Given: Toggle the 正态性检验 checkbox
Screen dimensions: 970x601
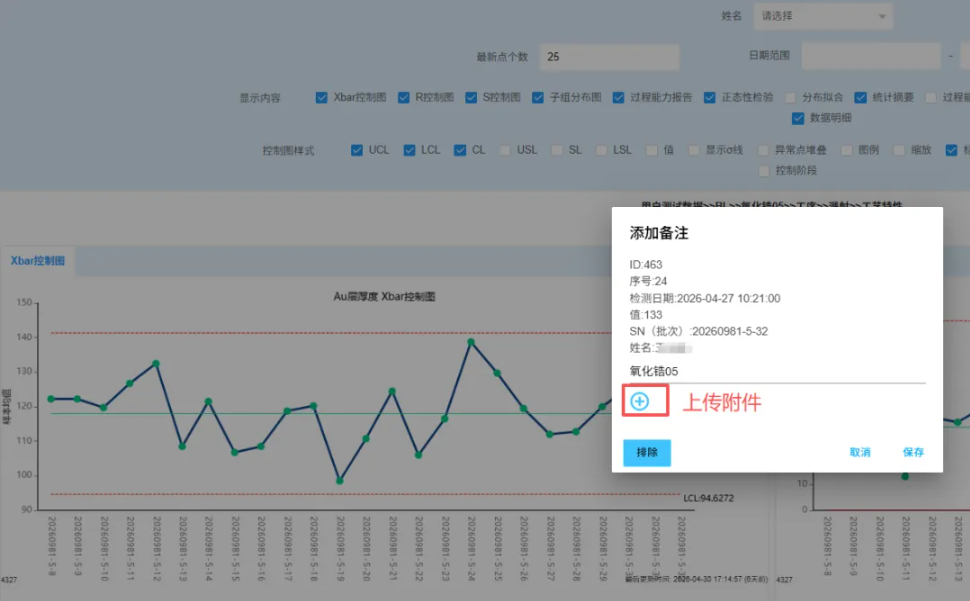Looking at the screenshot, I should click(x=710, y=98).
